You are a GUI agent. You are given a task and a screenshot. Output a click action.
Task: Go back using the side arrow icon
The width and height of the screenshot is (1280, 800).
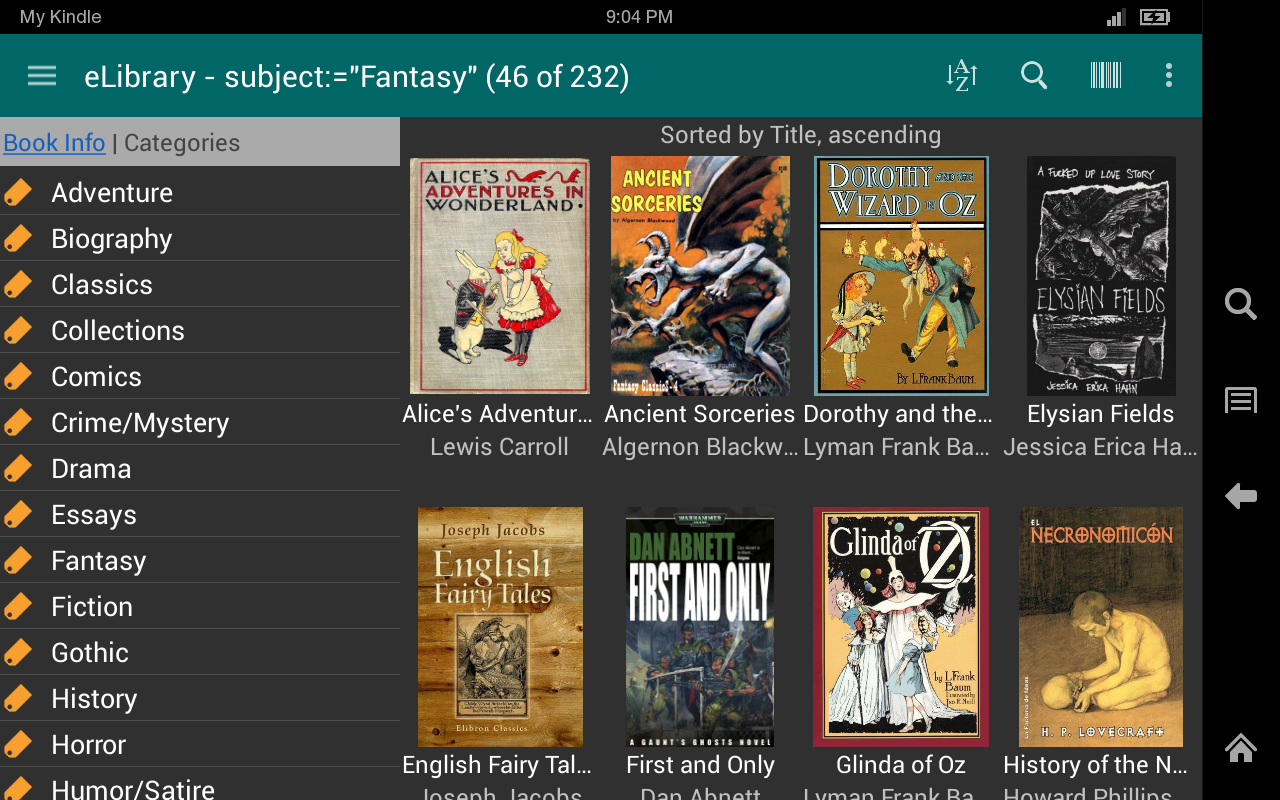[x=1240, y=495]
